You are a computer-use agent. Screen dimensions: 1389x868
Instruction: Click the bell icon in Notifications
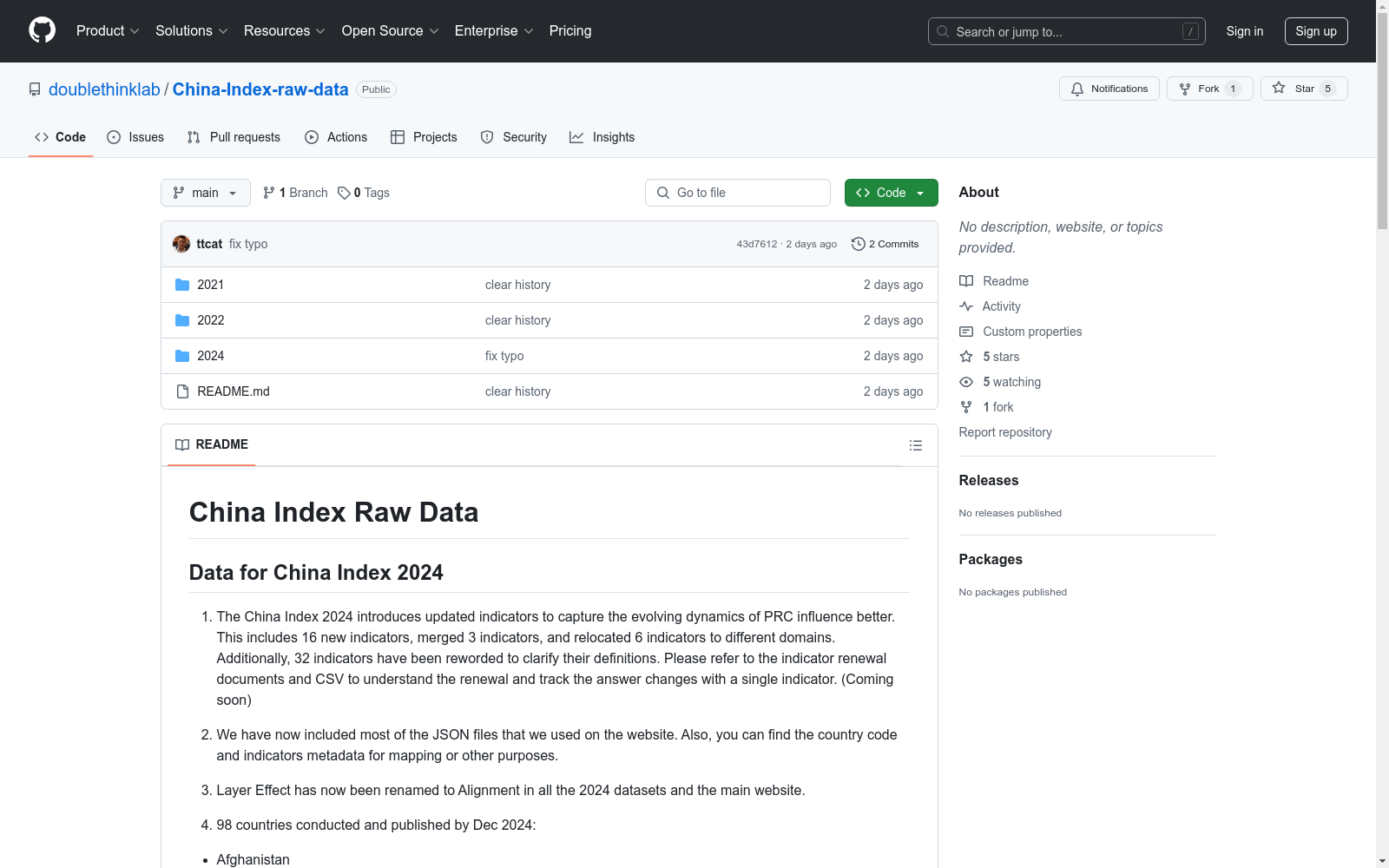click(x=1077, y=89)
